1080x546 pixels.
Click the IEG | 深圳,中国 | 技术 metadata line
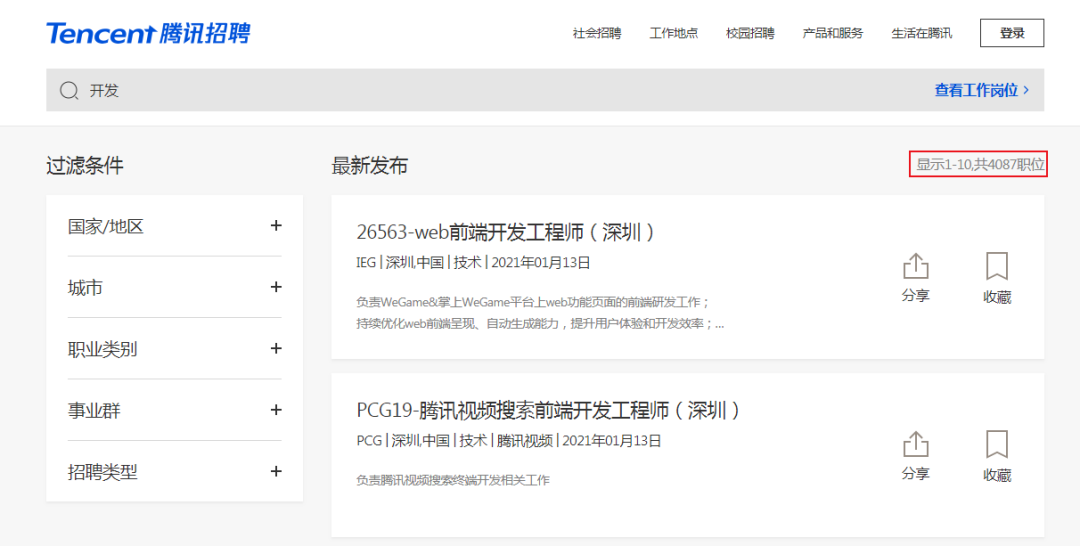(473, 263)
